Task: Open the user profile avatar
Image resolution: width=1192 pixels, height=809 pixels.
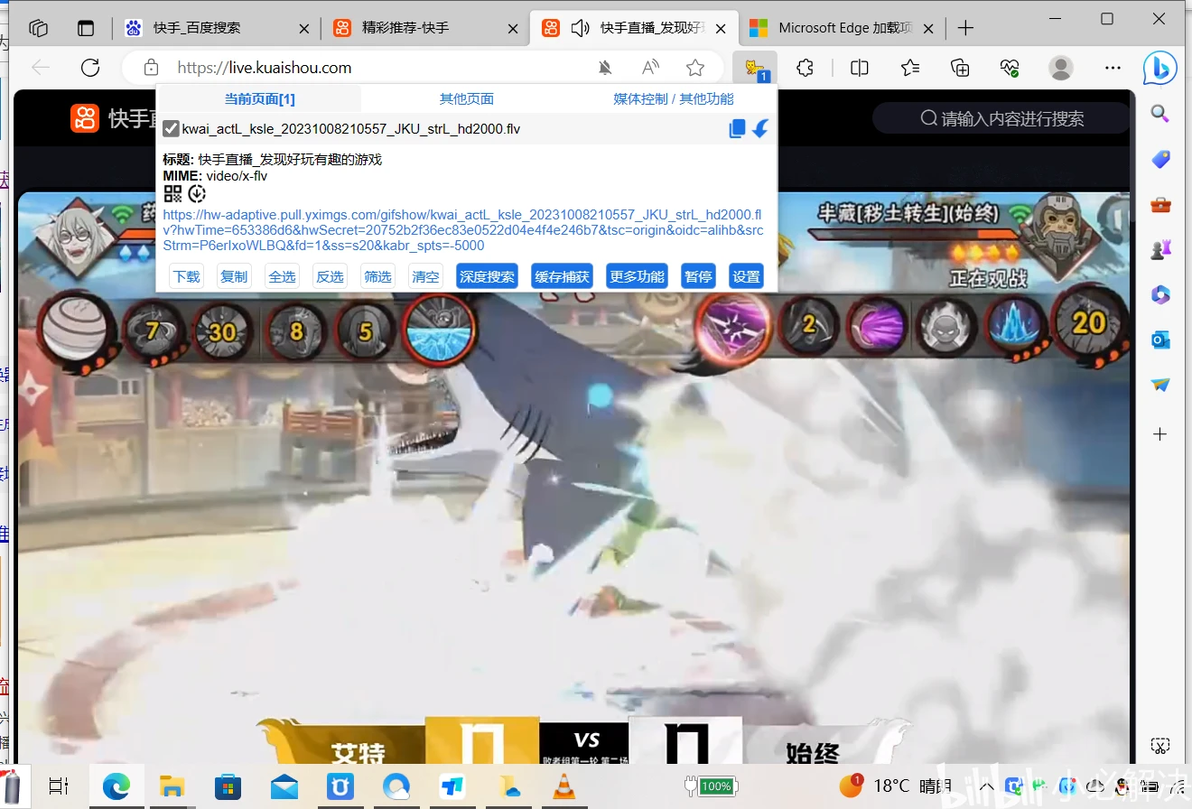Action: [x=1060, y=68]
